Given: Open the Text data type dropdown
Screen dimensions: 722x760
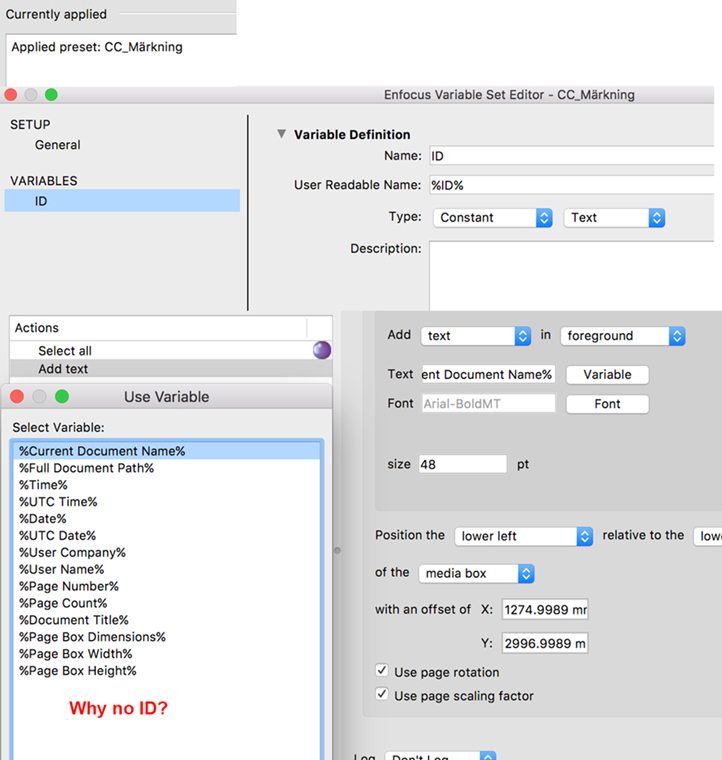Looking at the screenshot, I should point(614,218).
